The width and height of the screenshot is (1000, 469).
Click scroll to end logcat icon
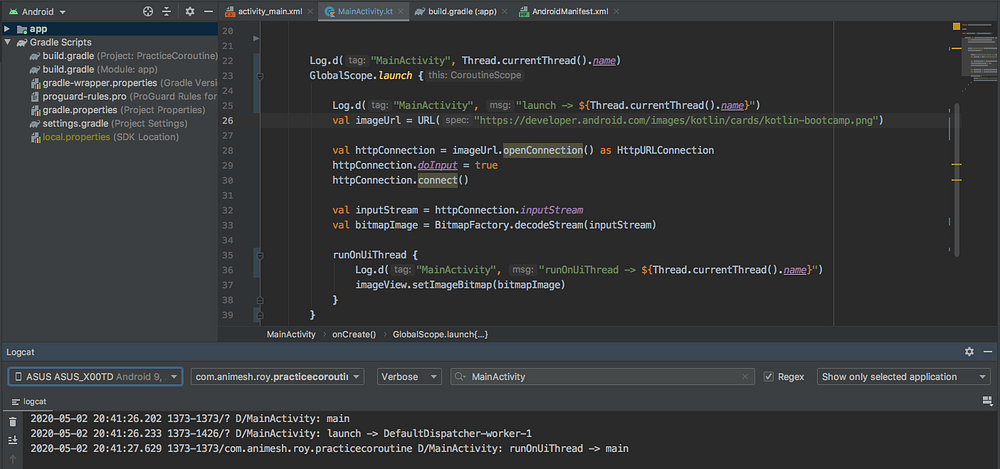tap(13, 440)
